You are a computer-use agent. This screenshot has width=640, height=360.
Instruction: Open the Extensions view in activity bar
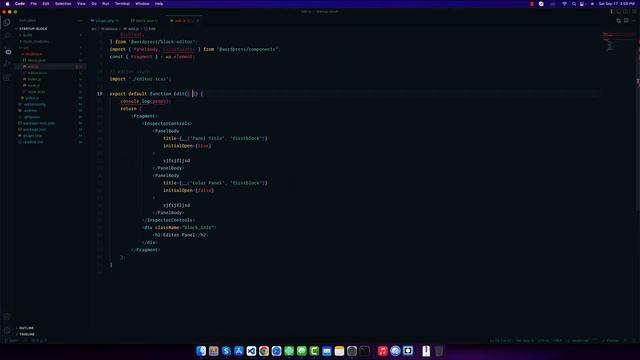tap(7, 78)
